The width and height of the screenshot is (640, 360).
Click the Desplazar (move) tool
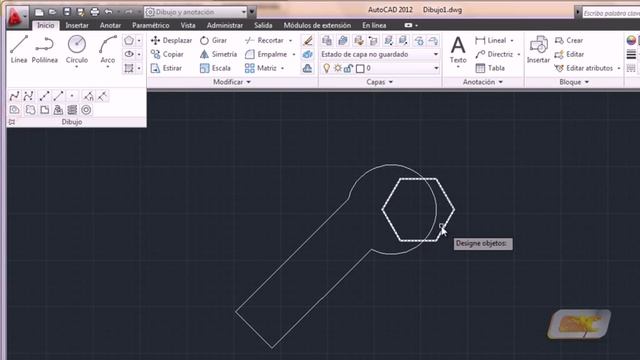[x=171, y=40]
